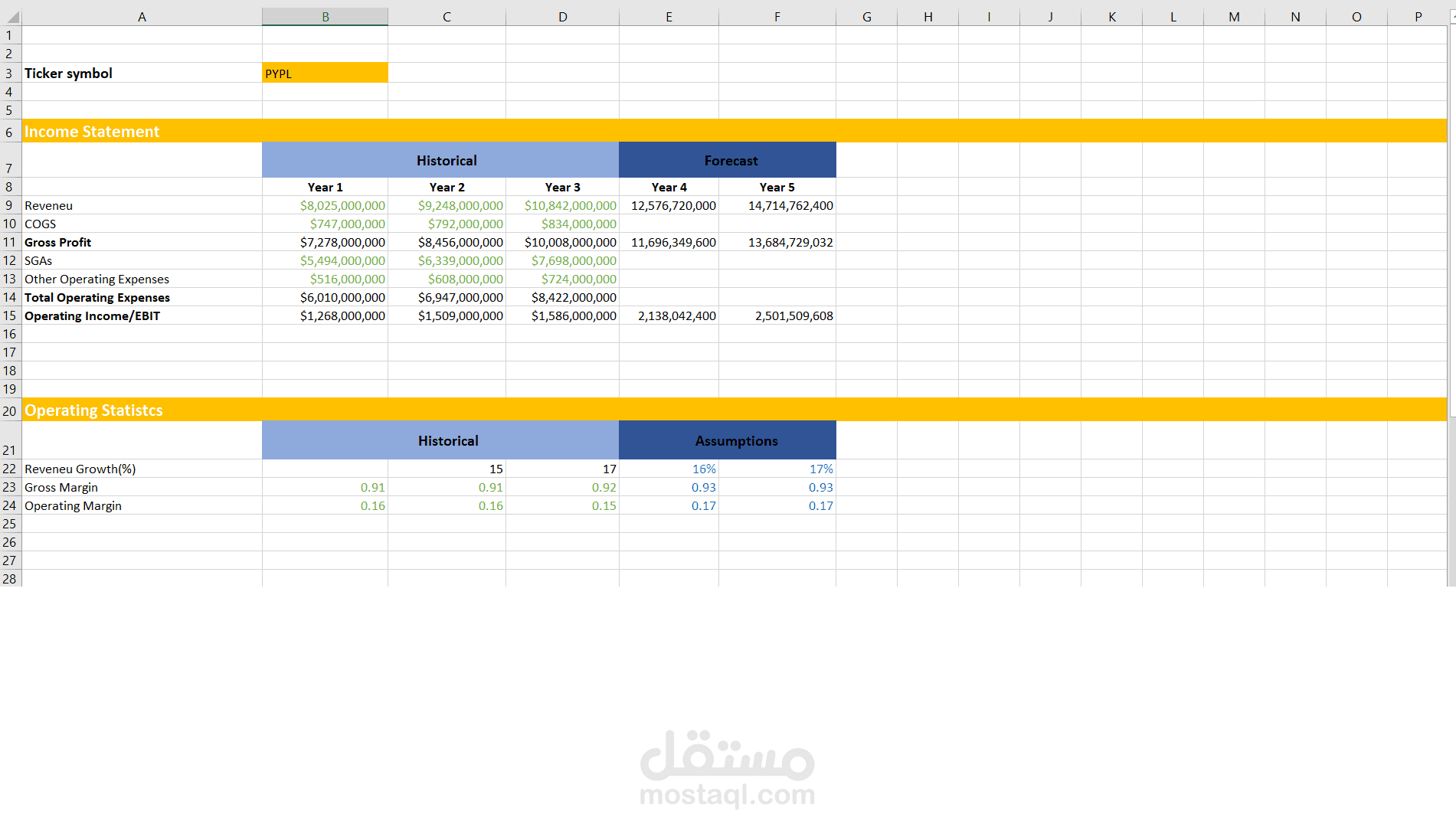Viewport: 1456px width, 827px height.
Task: Select forecast EBIT 2,138,042,400
Action: tap(669, 315)
